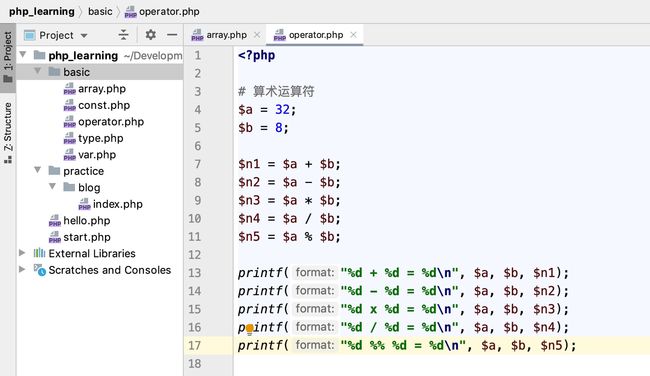Expand Scratches and Consoles node
Screen dimensions: 650x376
pos(22,269)
